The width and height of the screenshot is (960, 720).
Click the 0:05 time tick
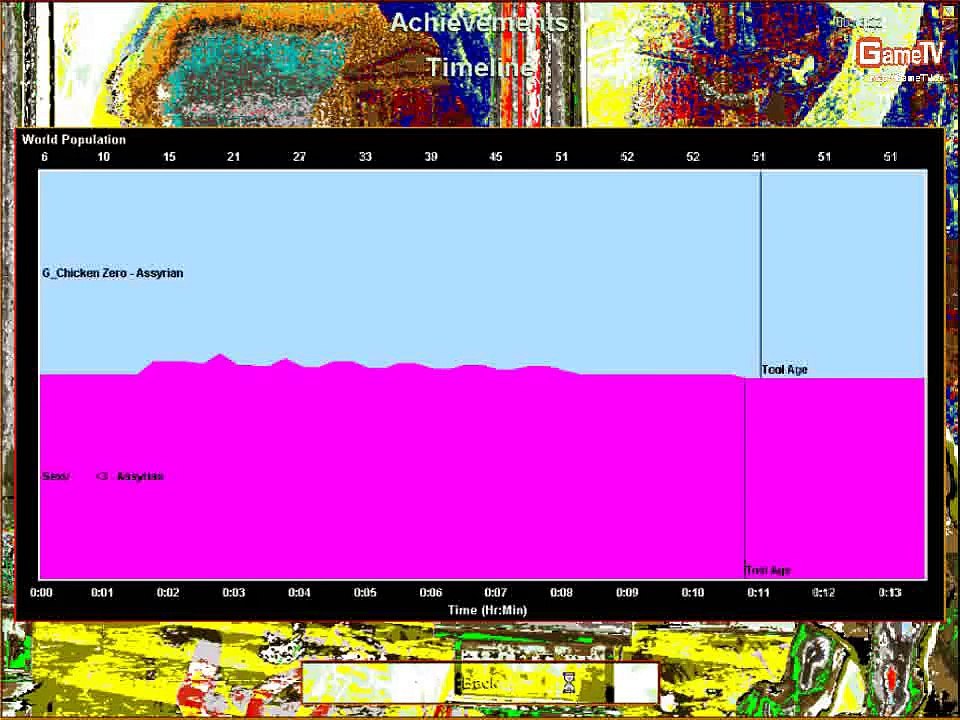click(365, 593)
